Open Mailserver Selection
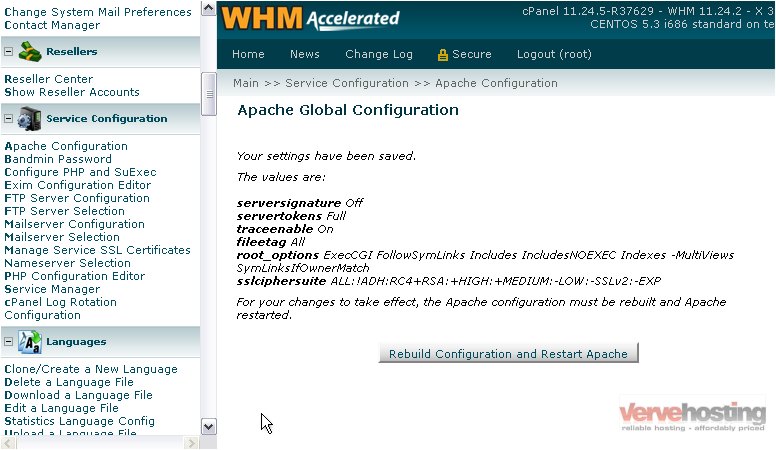Viewport: 776px width, 450px height. (x=62, y=237)
